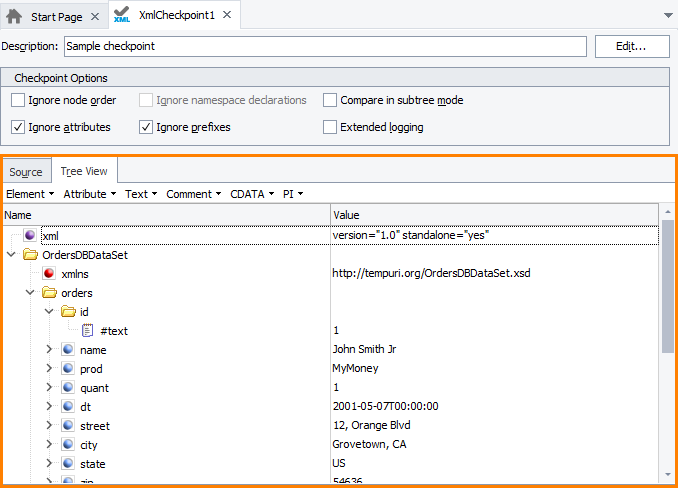Click the Description text field
This screenshot has width=678, height=488.
[325, 46]
